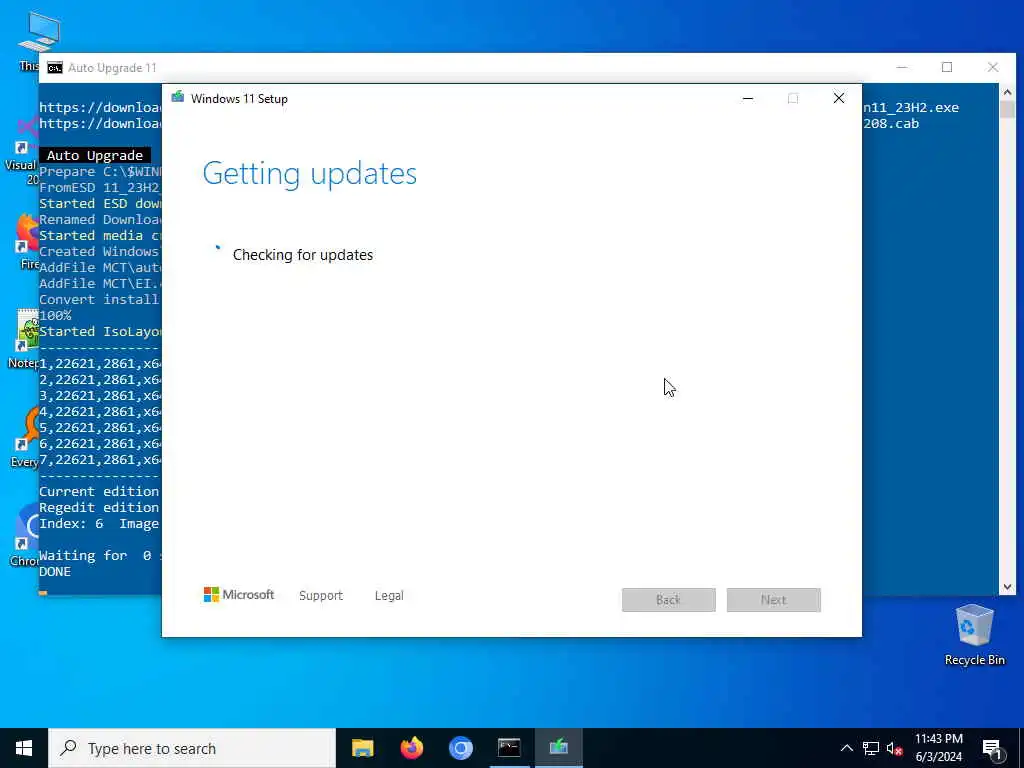Image resolution: width=1024 pixels, height=768 pixels.
Task: Click the 'Convert install' console line
Action: pos(99,300)
